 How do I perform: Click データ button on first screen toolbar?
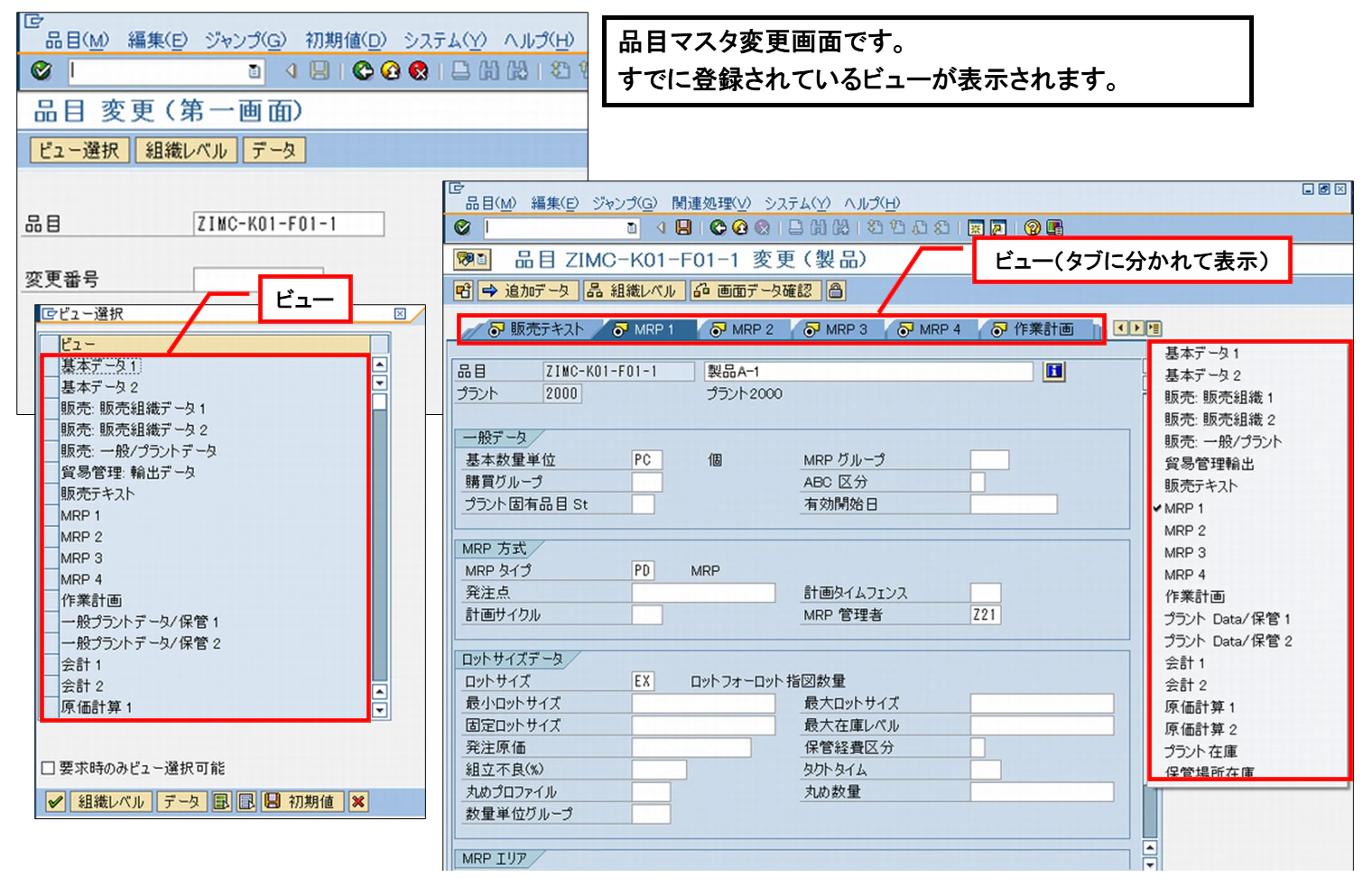pyautogui.click(x=274, y=151)
